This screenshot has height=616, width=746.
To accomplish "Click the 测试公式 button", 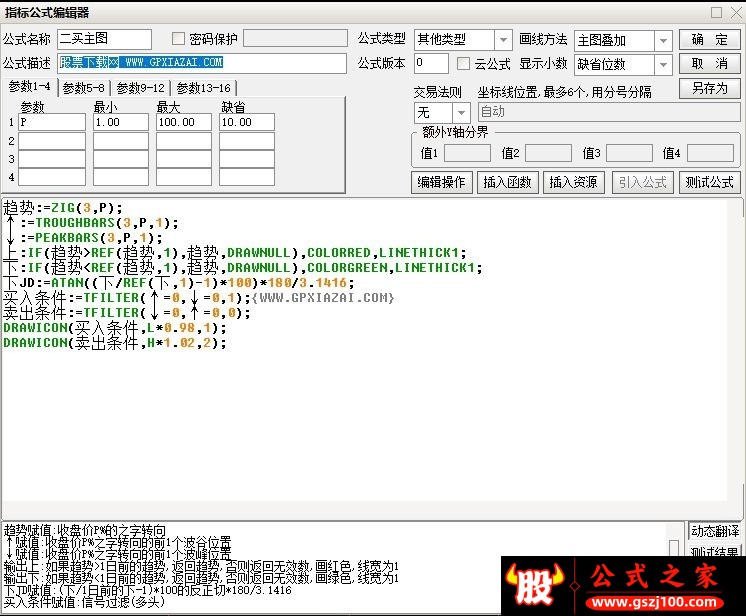I will [x=709, y=182].
